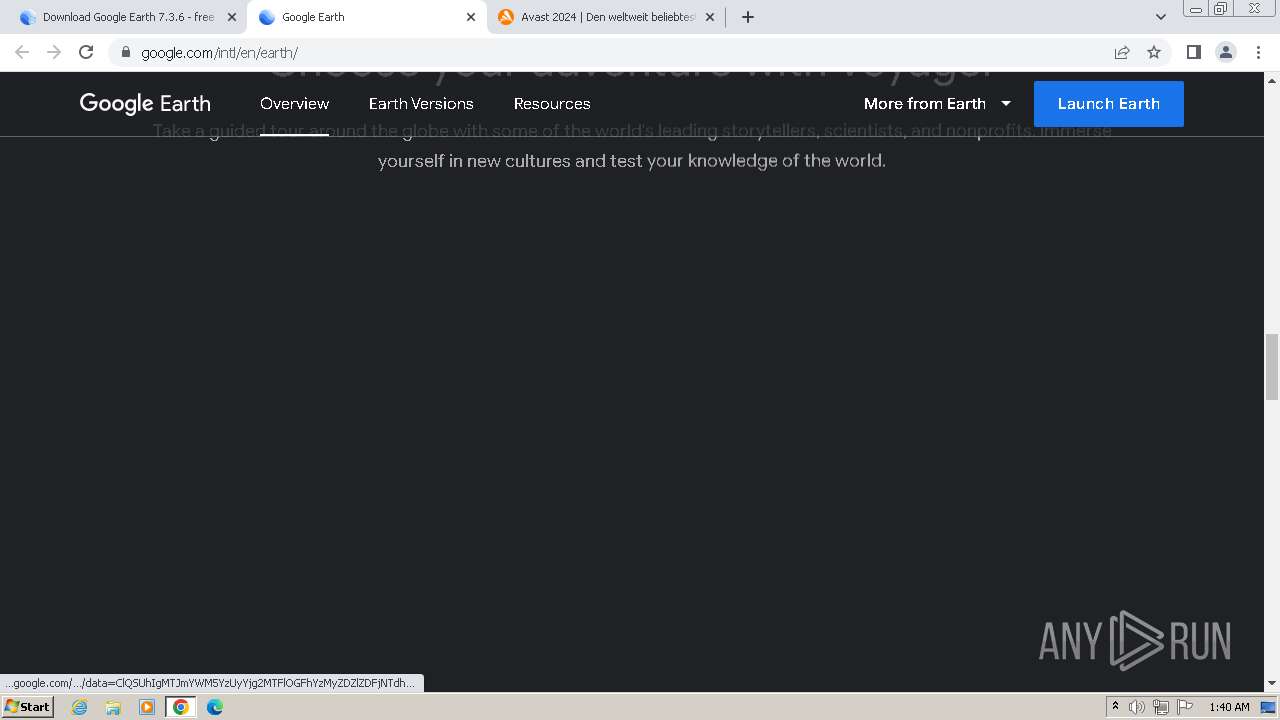Open the Overview nav item
This screenshot has height=720, width=1280.
click(x=294, y=103)
